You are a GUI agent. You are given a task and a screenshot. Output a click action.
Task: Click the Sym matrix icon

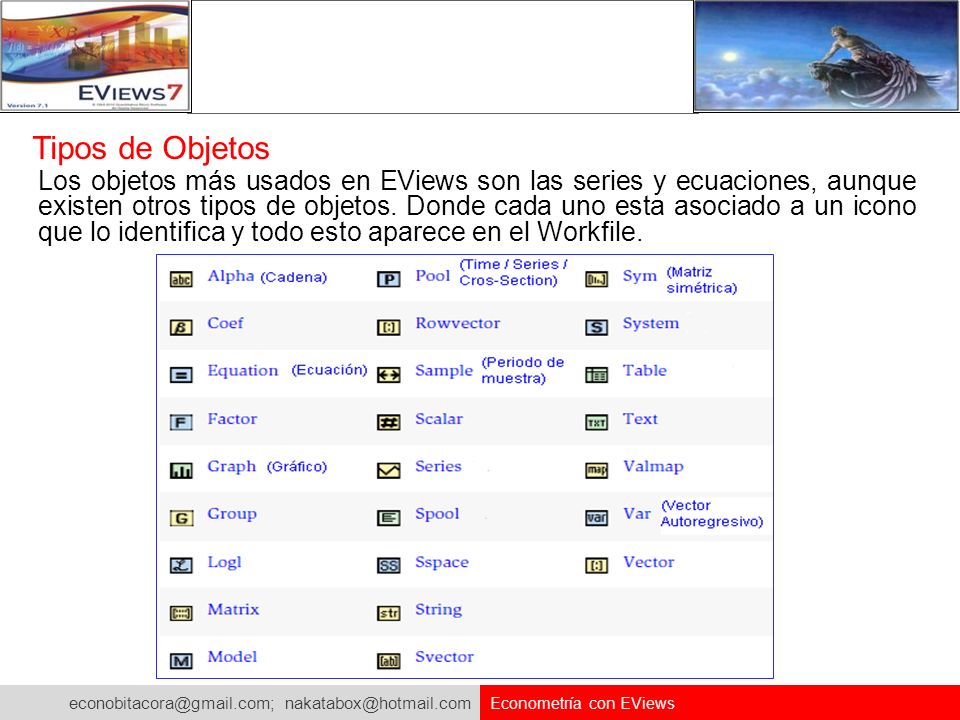coord(597,279)
